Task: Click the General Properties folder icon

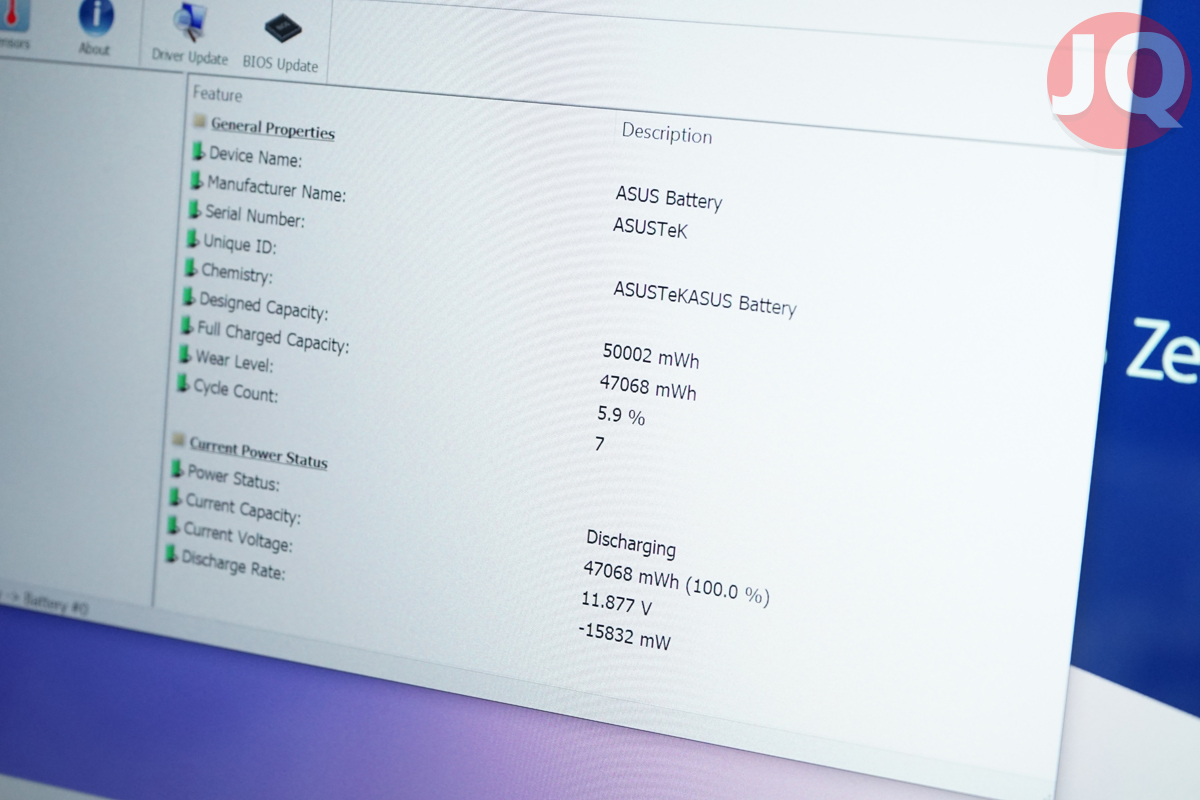Action: click(x=199, y=122)
